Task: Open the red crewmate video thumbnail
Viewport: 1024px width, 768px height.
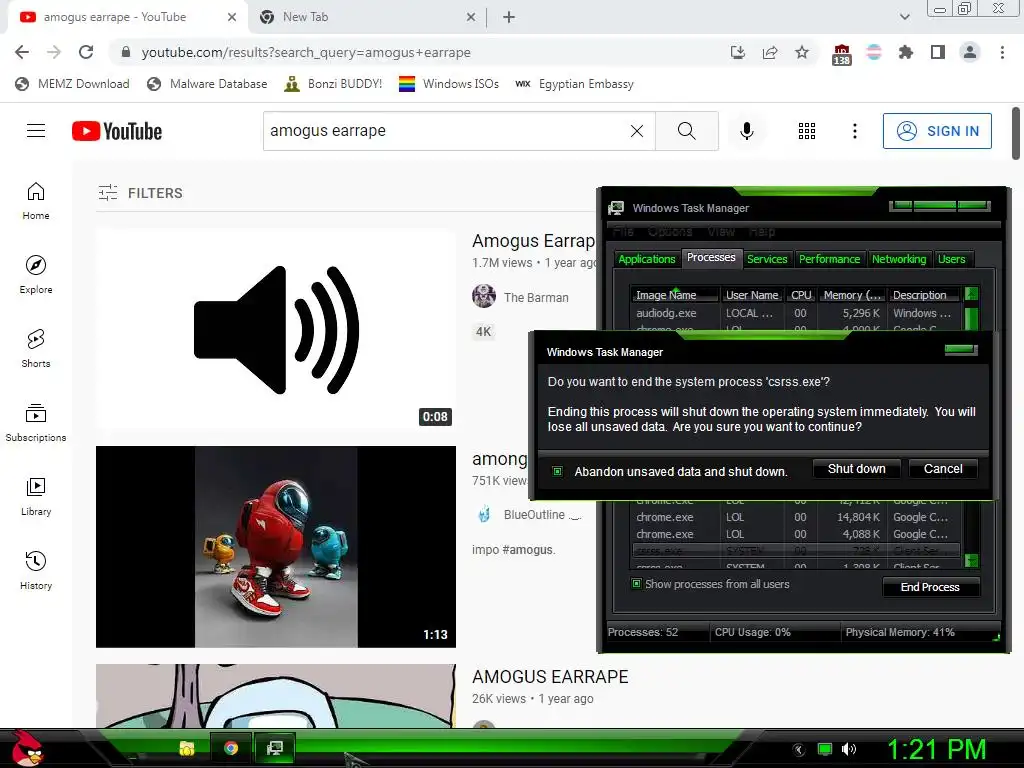Action: [276, 547]
